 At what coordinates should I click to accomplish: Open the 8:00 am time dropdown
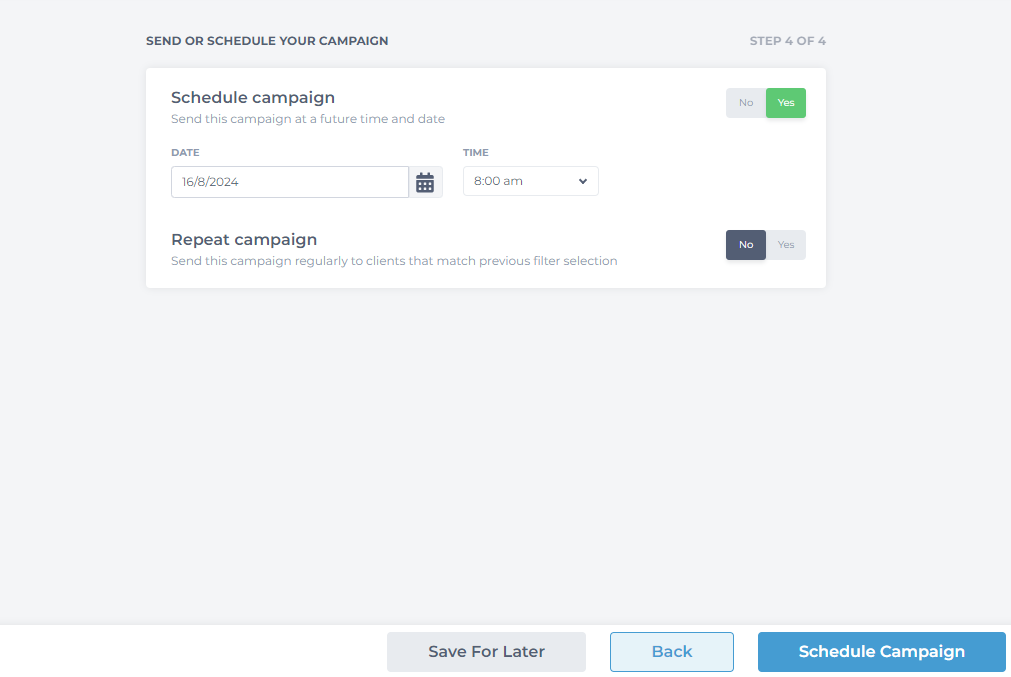(x=531, y=181)
